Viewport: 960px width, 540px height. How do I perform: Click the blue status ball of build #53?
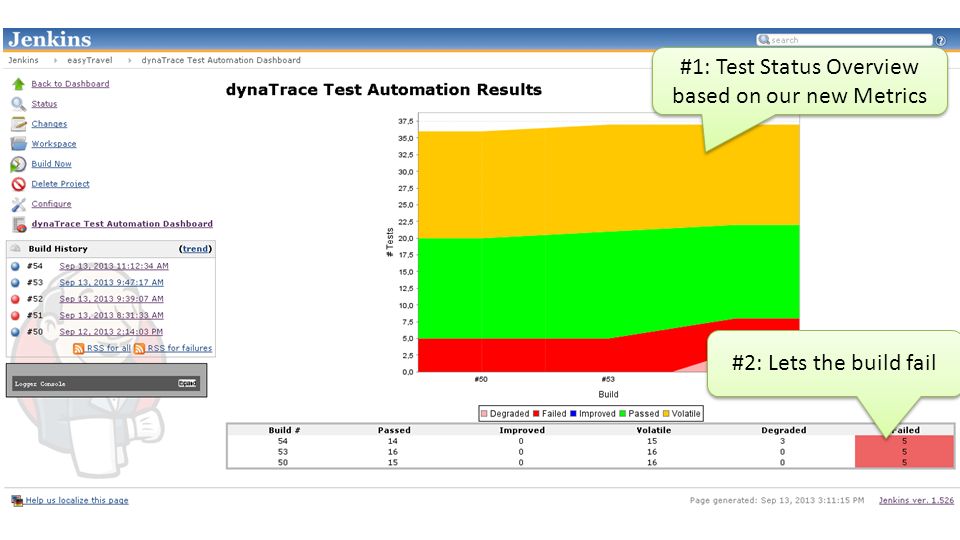coord(15,283)
